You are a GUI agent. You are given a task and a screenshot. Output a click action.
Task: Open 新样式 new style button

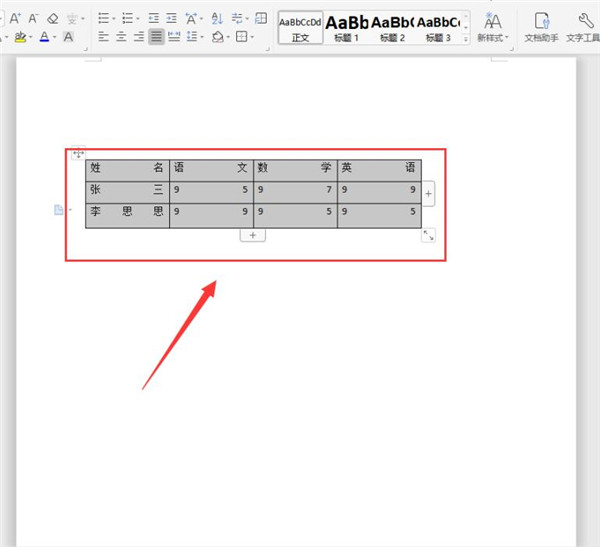point(493,27)
